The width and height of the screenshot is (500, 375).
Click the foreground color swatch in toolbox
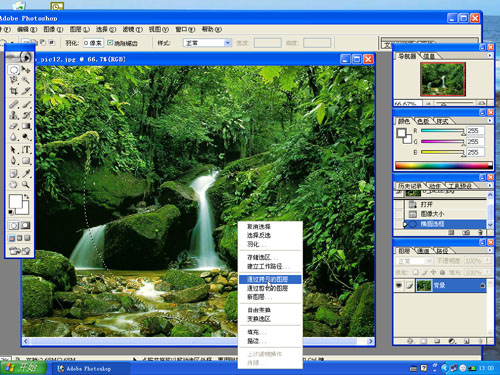(15, 201)
